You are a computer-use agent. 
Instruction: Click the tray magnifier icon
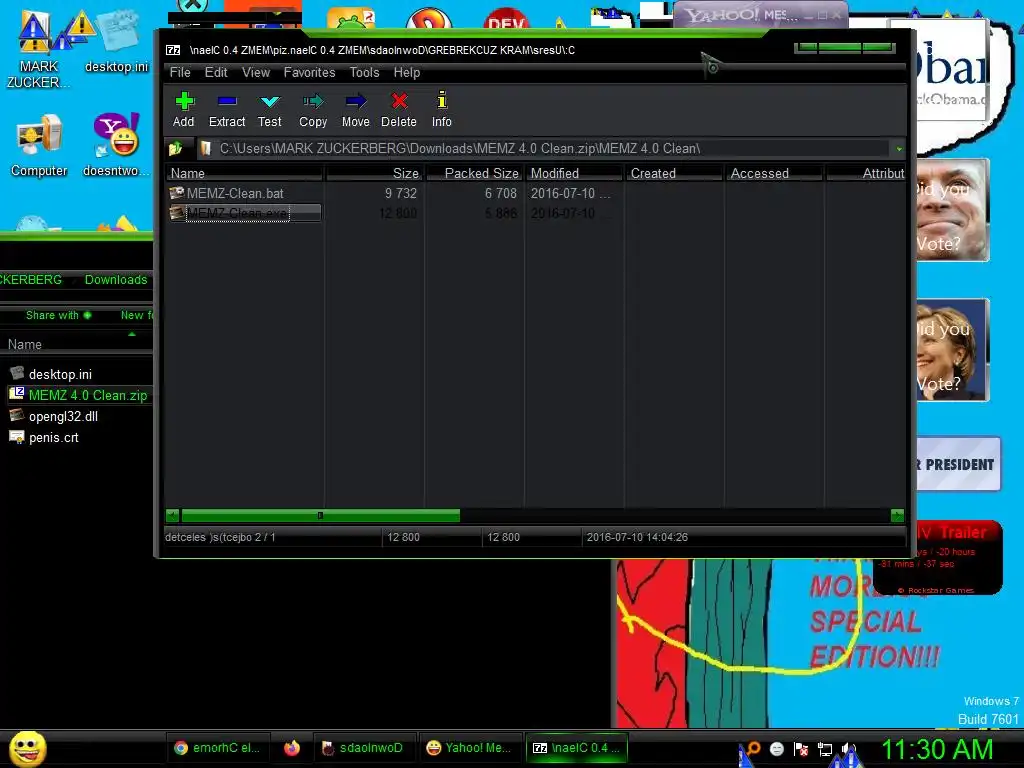pyautogui.click(x=754, y=748)
